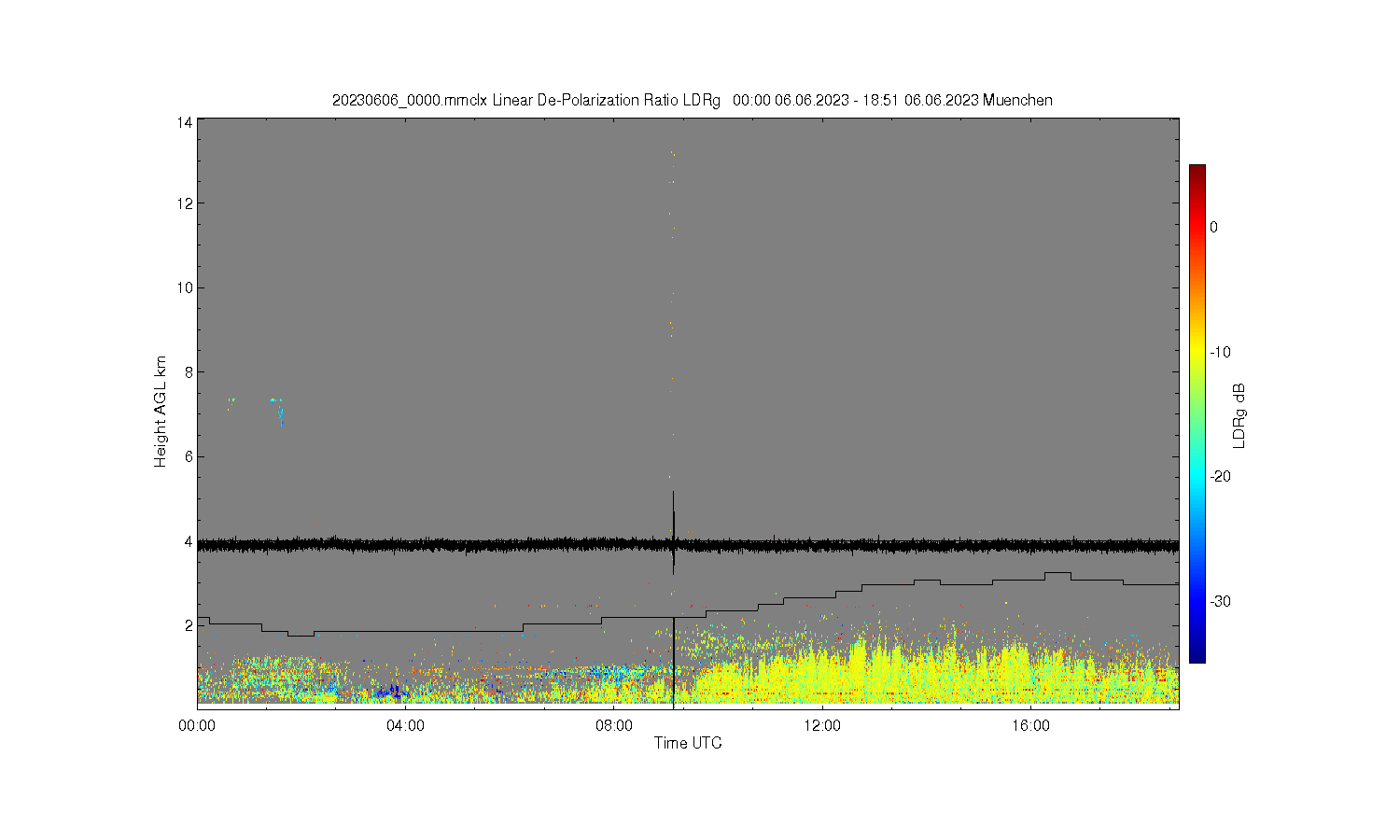
Task: Click the 12:00 time tick label
Action: [822, 725]
